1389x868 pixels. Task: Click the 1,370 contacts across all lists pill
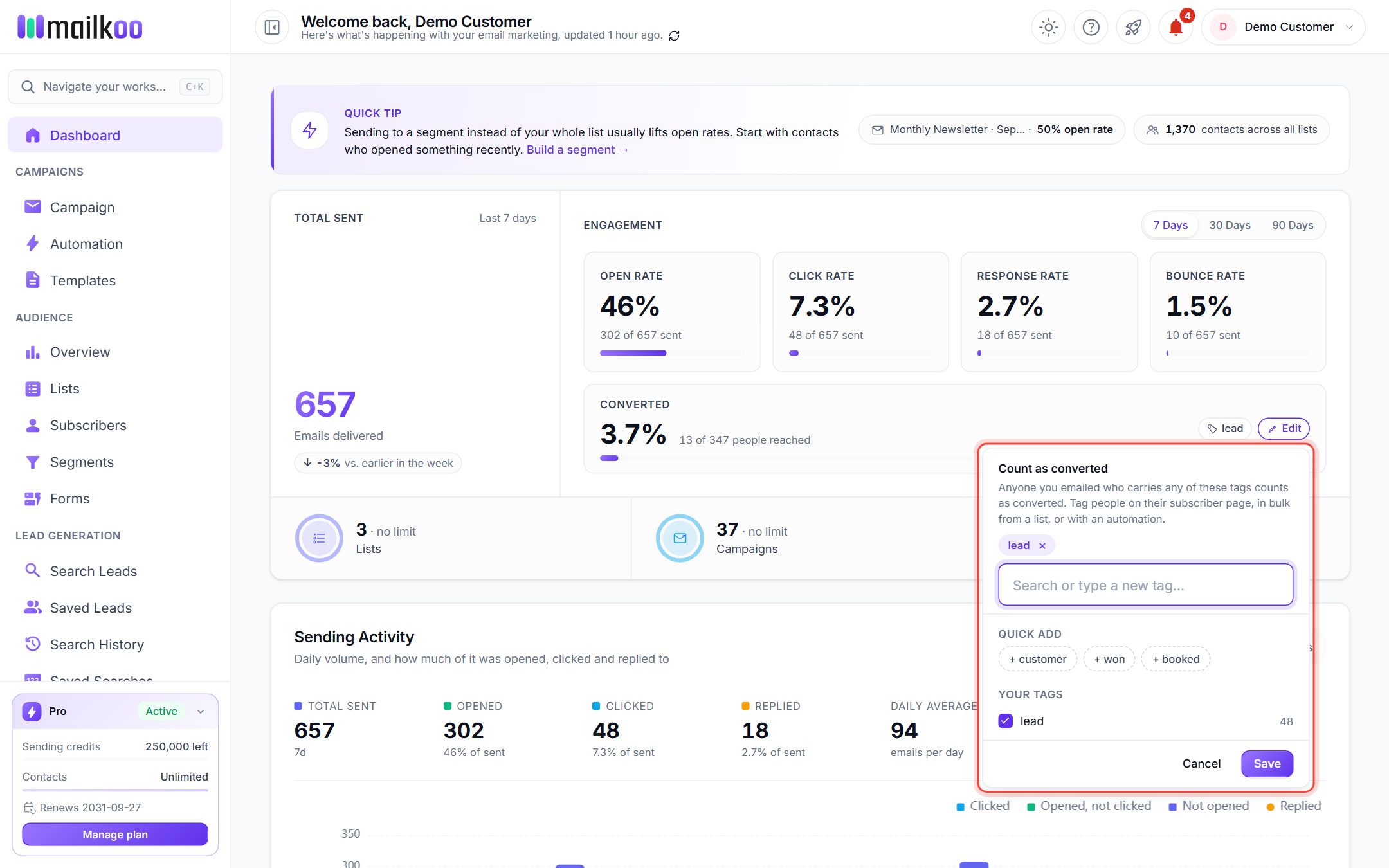(1231, 129)
